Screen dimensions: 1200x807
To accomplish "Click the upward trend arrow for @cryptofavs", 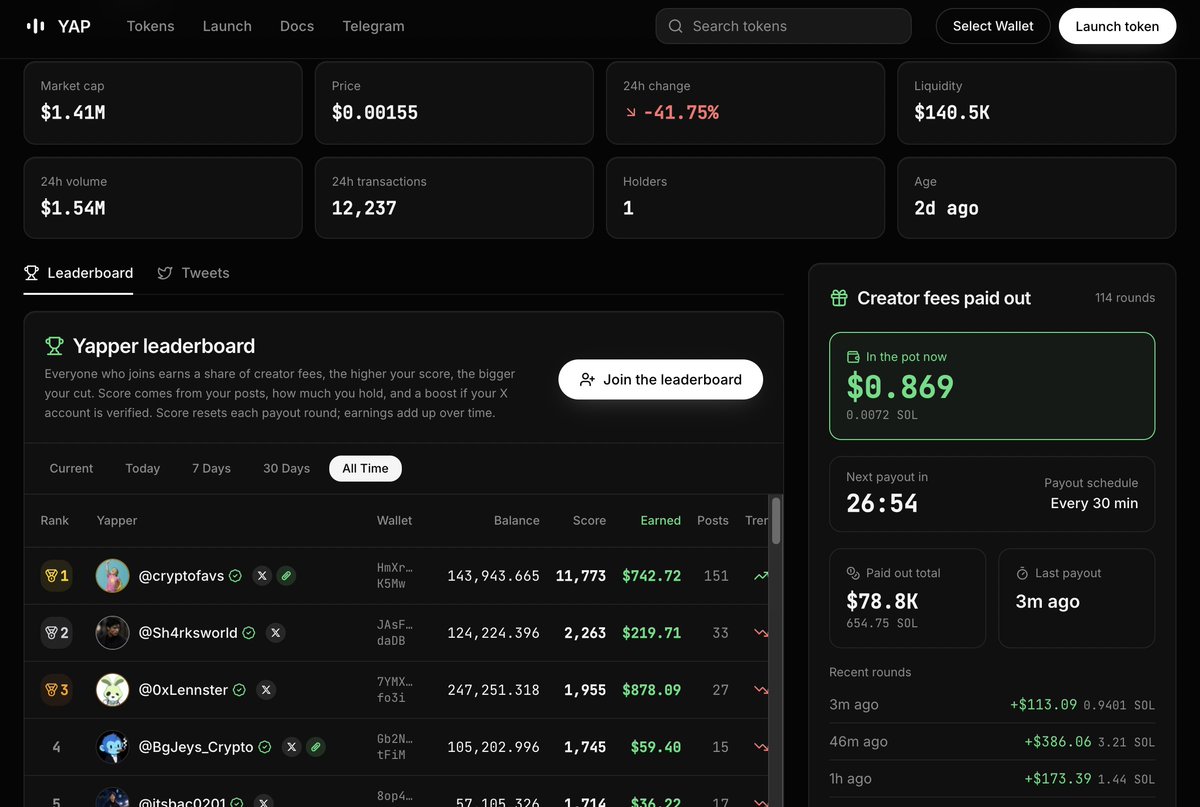I will [x=762, y=576].
